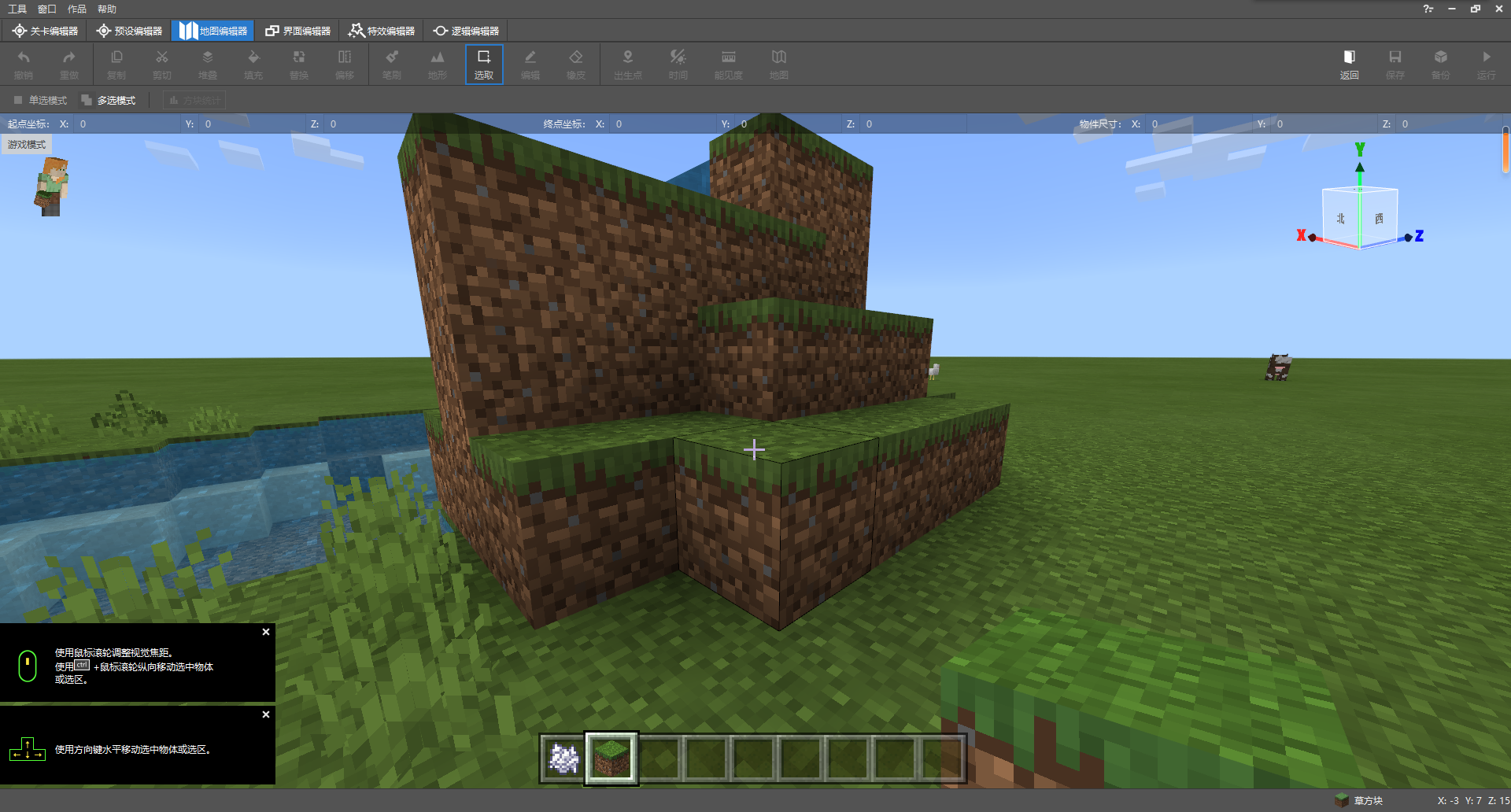This screenshot has width=1511, height=812.
Task: Select the Cut (剪切) scissors tool
Action: click(x=162, y=64)
